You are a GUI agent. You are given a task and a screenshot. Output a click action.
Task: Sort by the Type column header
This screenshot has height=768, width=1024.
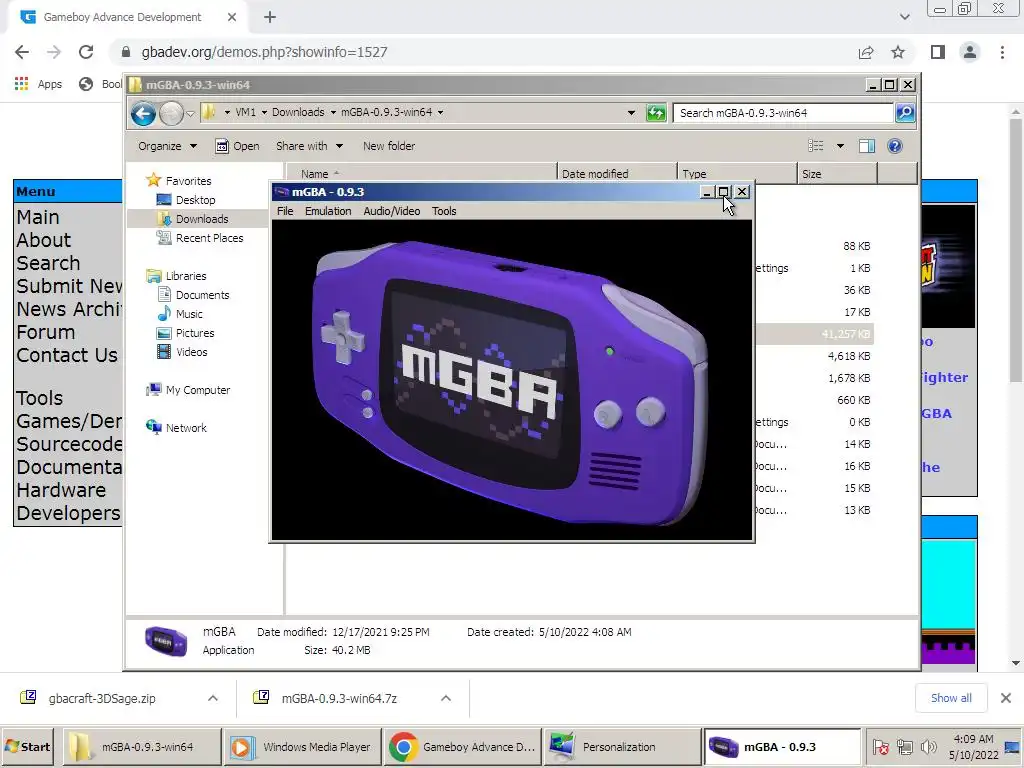click(x=737, y=174)
